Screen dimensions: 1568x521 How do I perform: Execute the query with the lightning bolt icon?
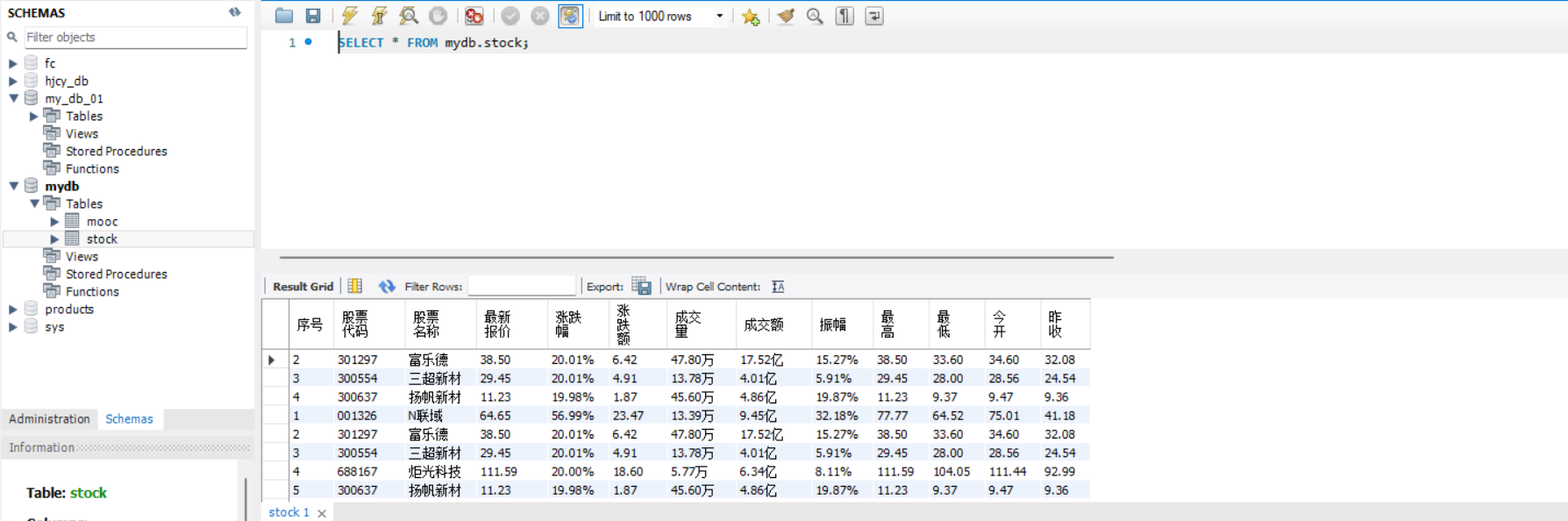349,16
